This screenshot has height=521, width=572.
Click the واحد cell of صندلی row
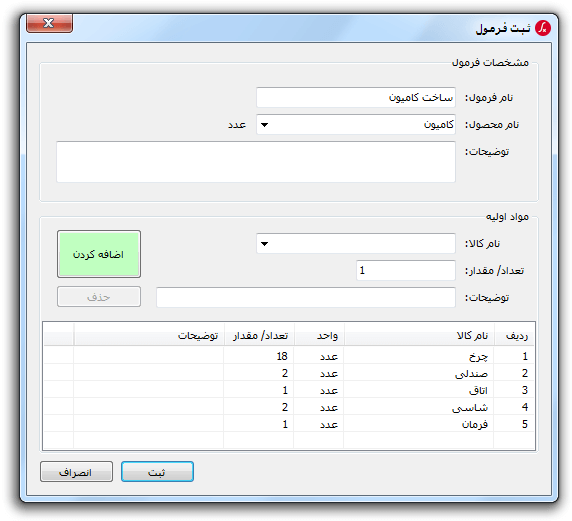[x=318, y=373]
